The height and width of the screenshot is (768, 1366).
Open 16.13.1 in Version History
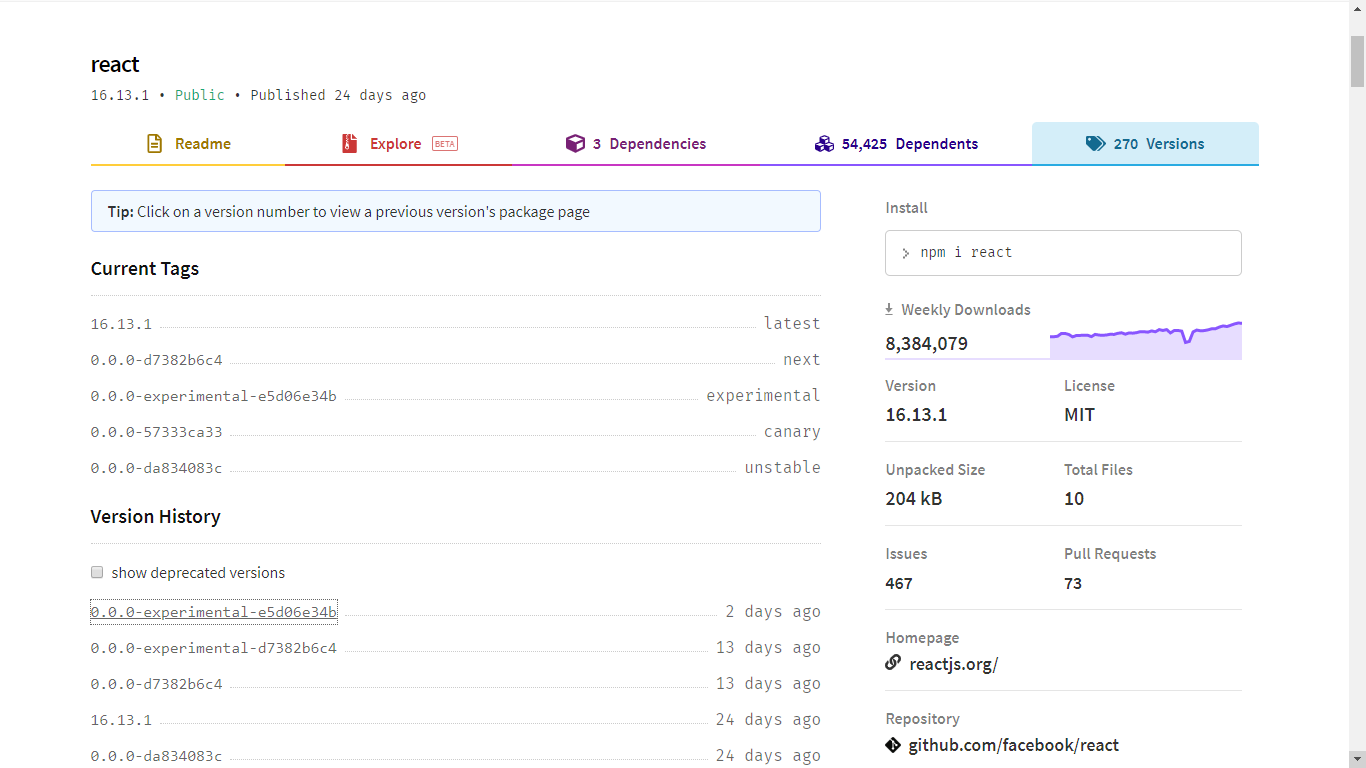click(x=121, y=720)
